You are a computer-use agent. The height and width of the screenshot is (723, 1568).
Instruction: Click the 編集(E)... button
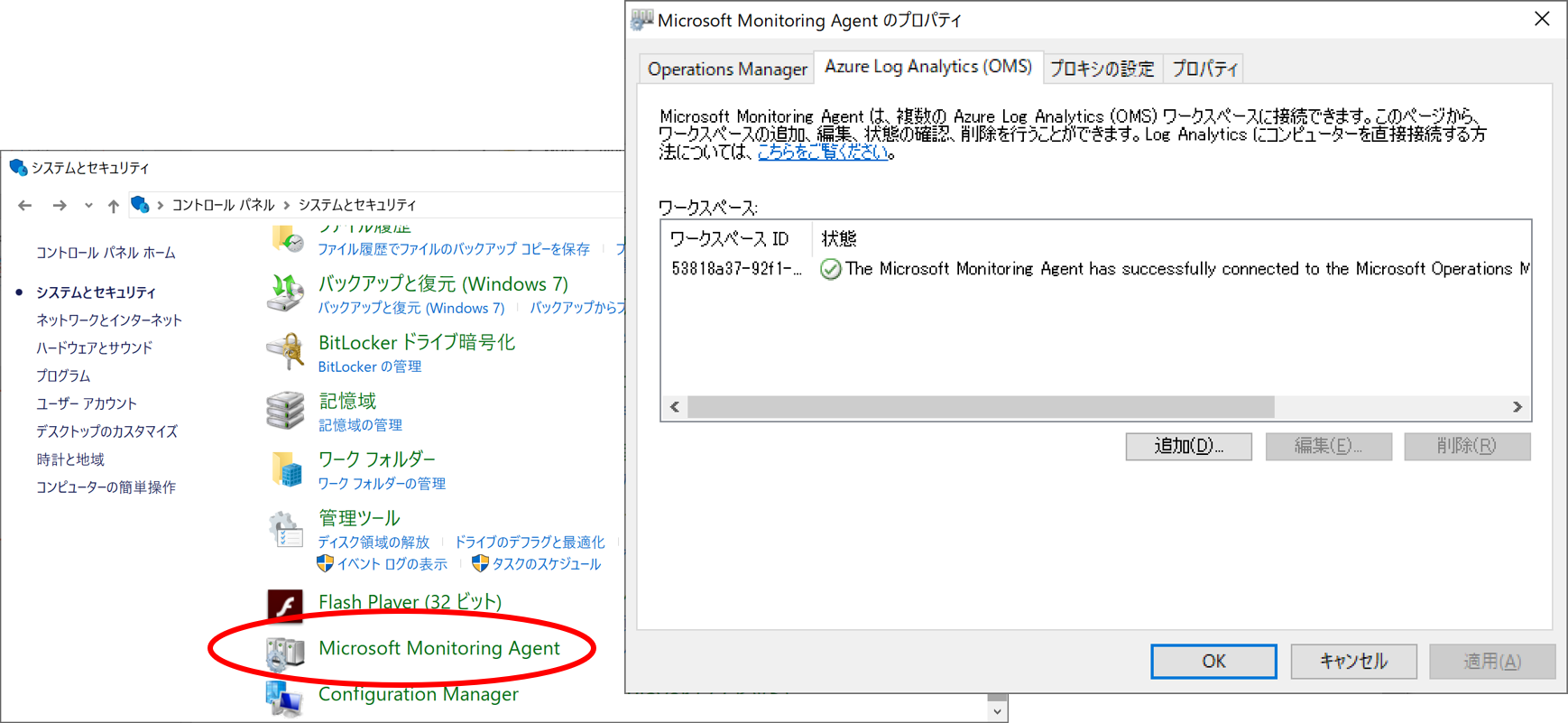click(1328, 446)
